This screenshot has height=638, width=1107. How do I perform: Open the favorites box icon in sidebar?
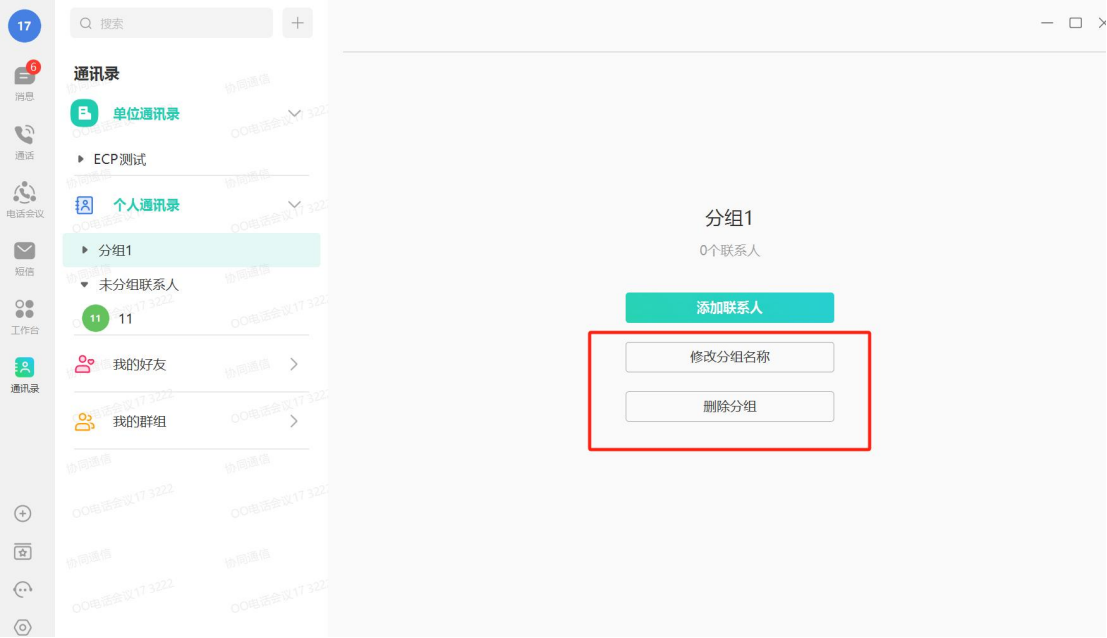point(24,551)
